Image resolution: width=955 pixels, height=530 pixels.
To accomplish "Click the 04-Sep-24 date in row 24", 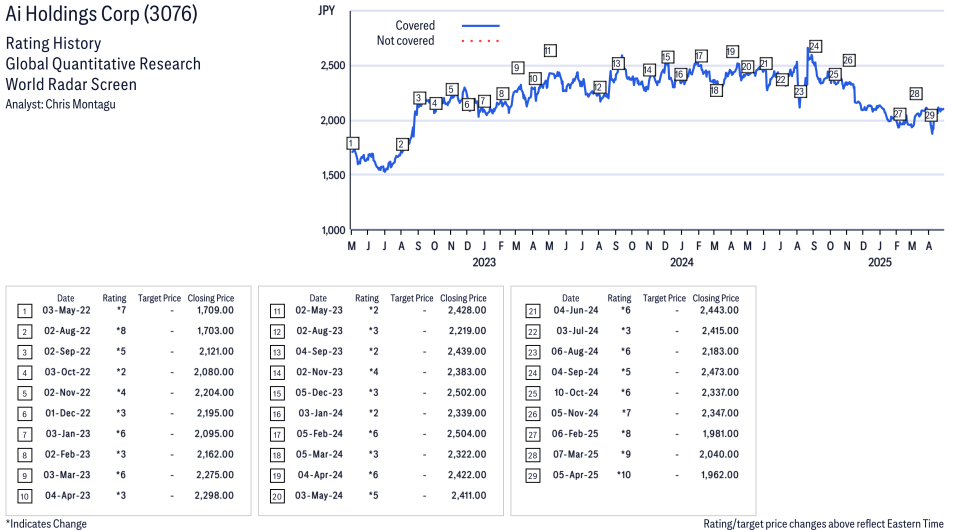I will pyautogui.click(x=575, y=372).
